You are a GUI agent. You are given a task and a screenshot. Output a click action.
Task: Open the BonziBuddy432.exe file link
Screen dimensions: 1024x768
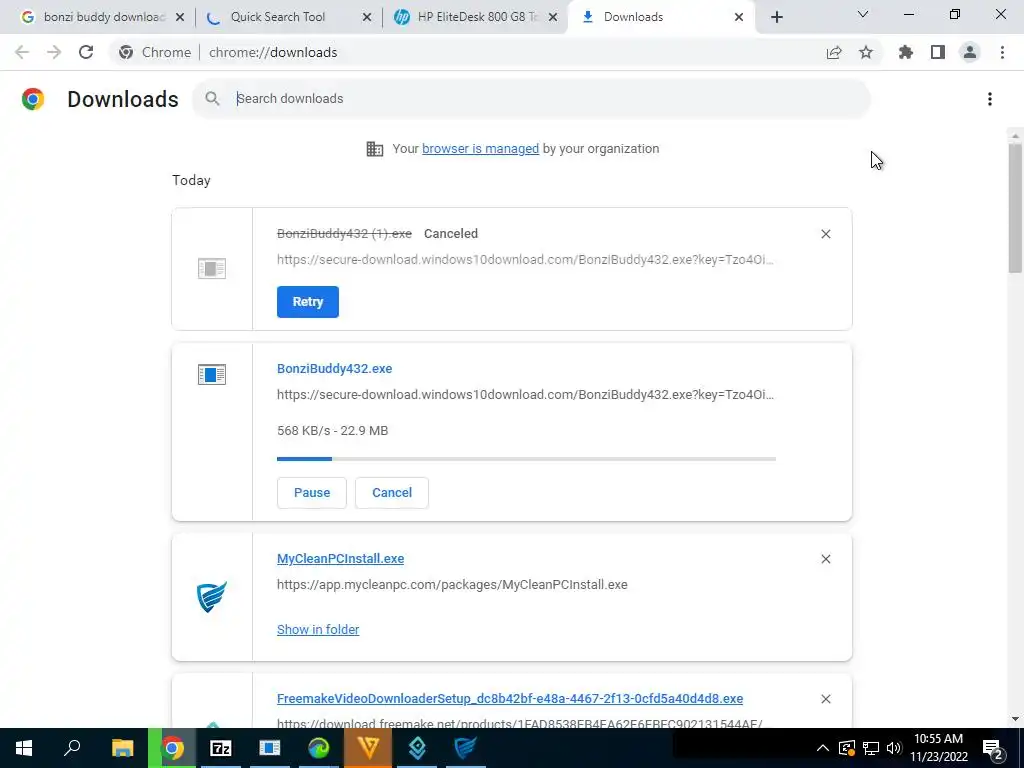tap(334, 368)
